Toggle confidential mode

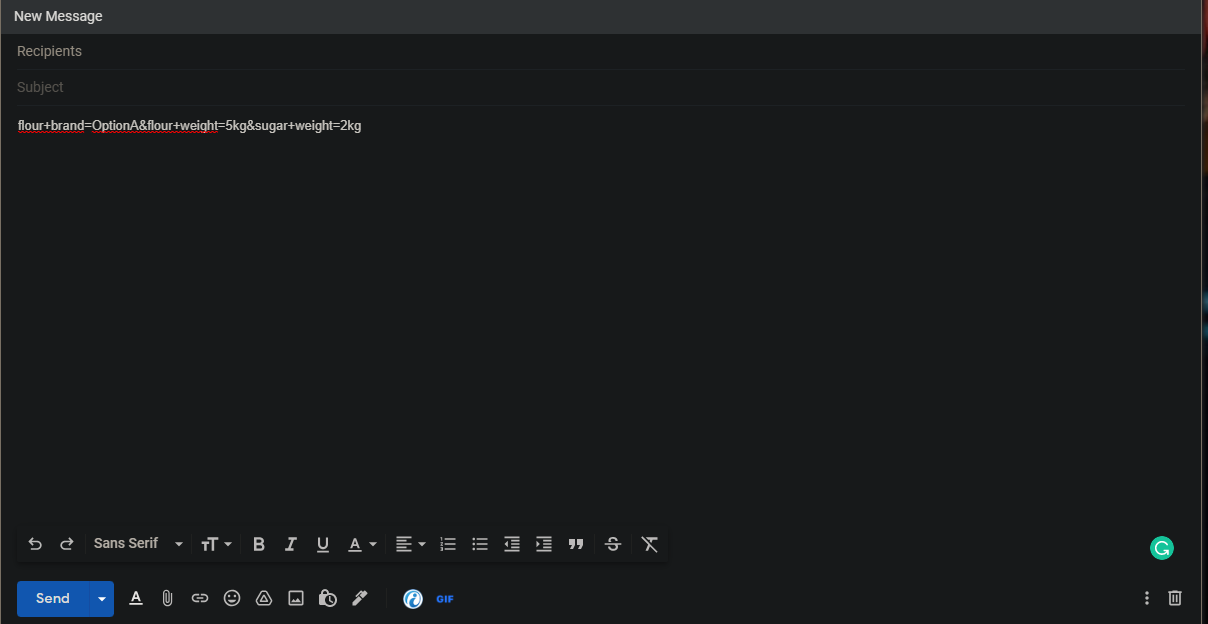point(328,598)
